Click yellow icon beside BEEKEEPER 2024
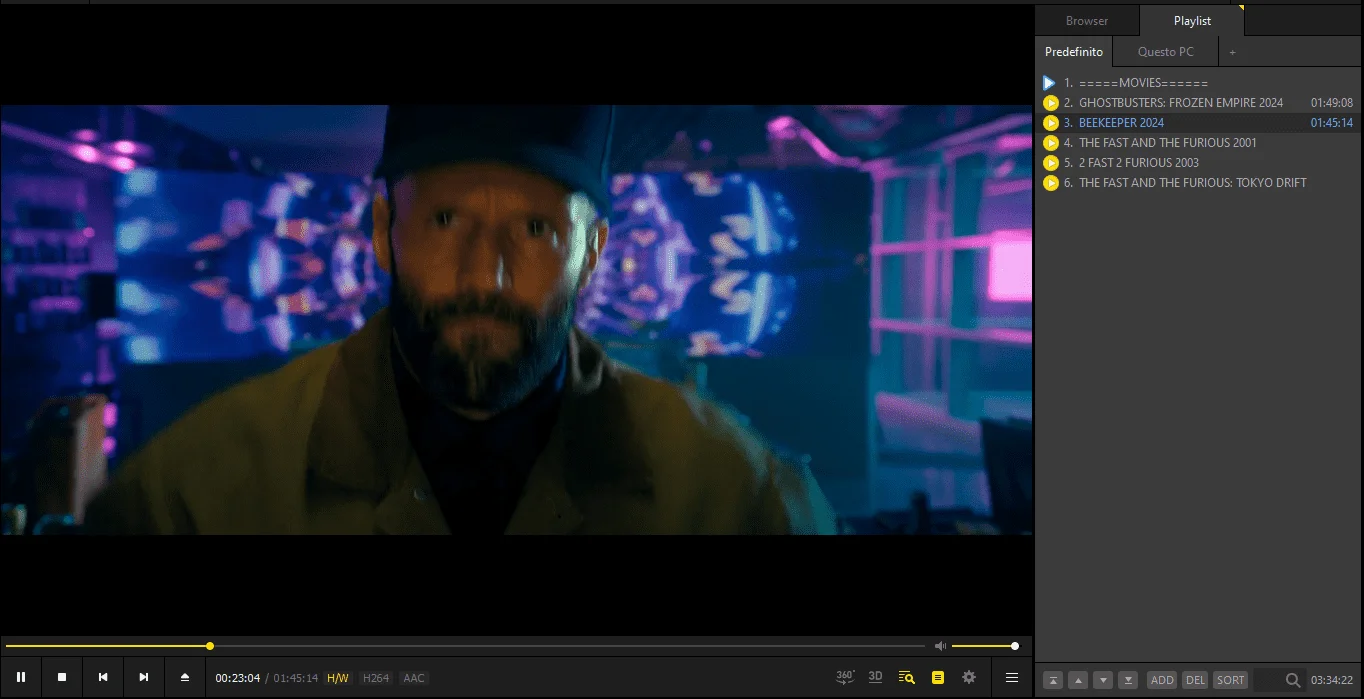 point(1051,123)
